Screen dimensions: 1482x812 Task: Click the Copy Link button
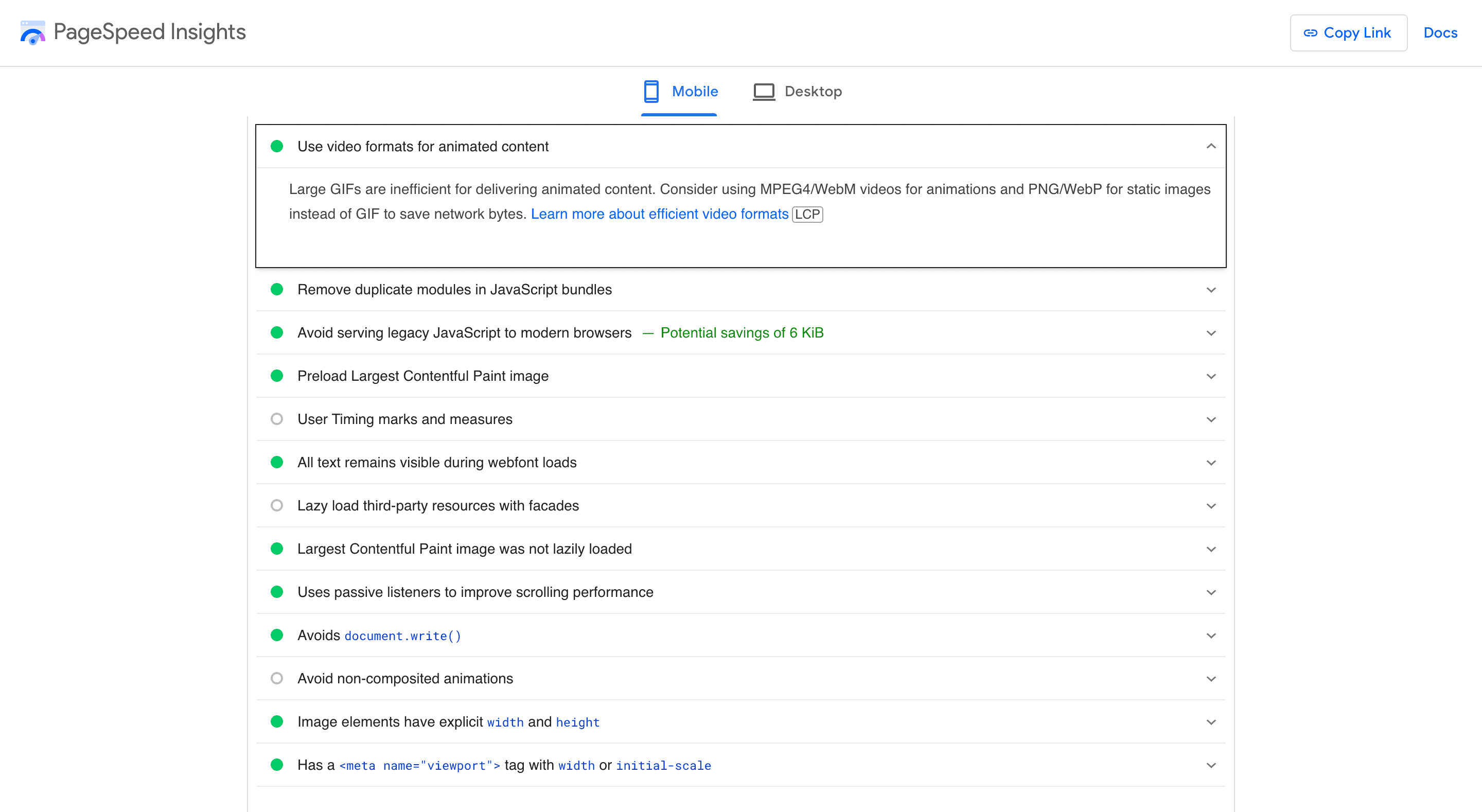coord(1348,33)
